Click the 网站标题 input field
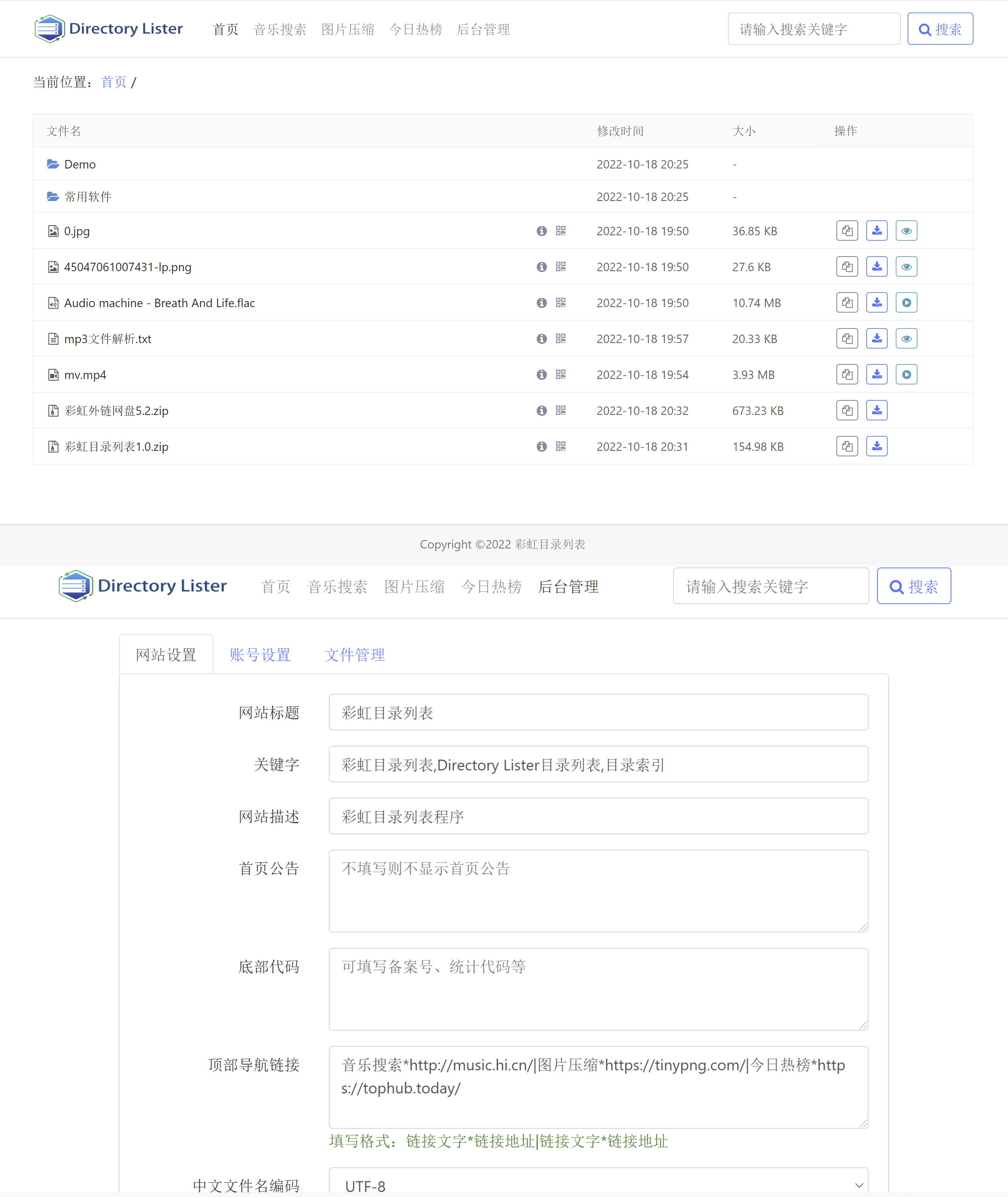The height and width of the screenshot is (1197, 1008). coord(598,713)
